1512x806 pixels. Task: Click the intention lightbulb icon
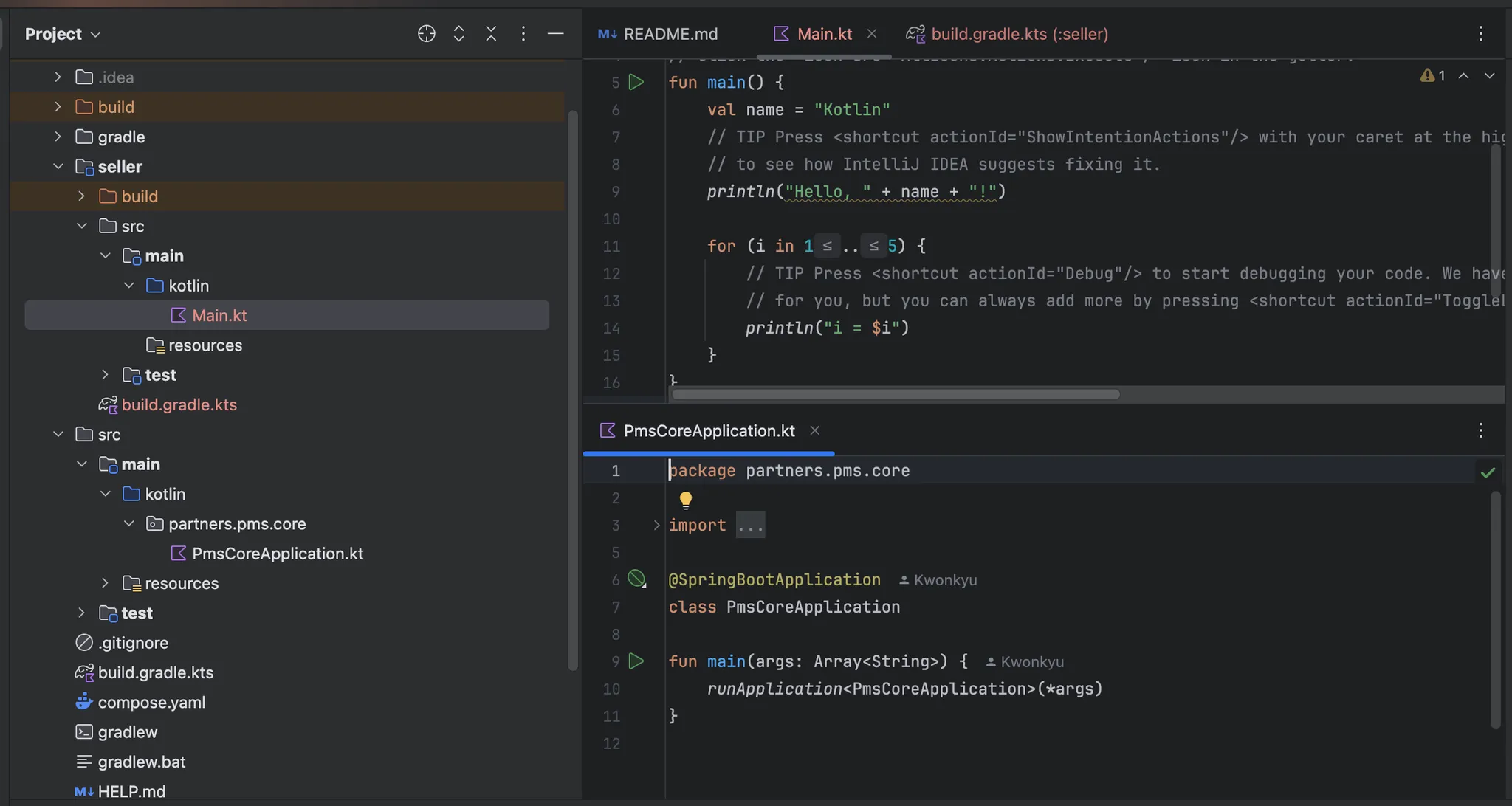(685, 500)
